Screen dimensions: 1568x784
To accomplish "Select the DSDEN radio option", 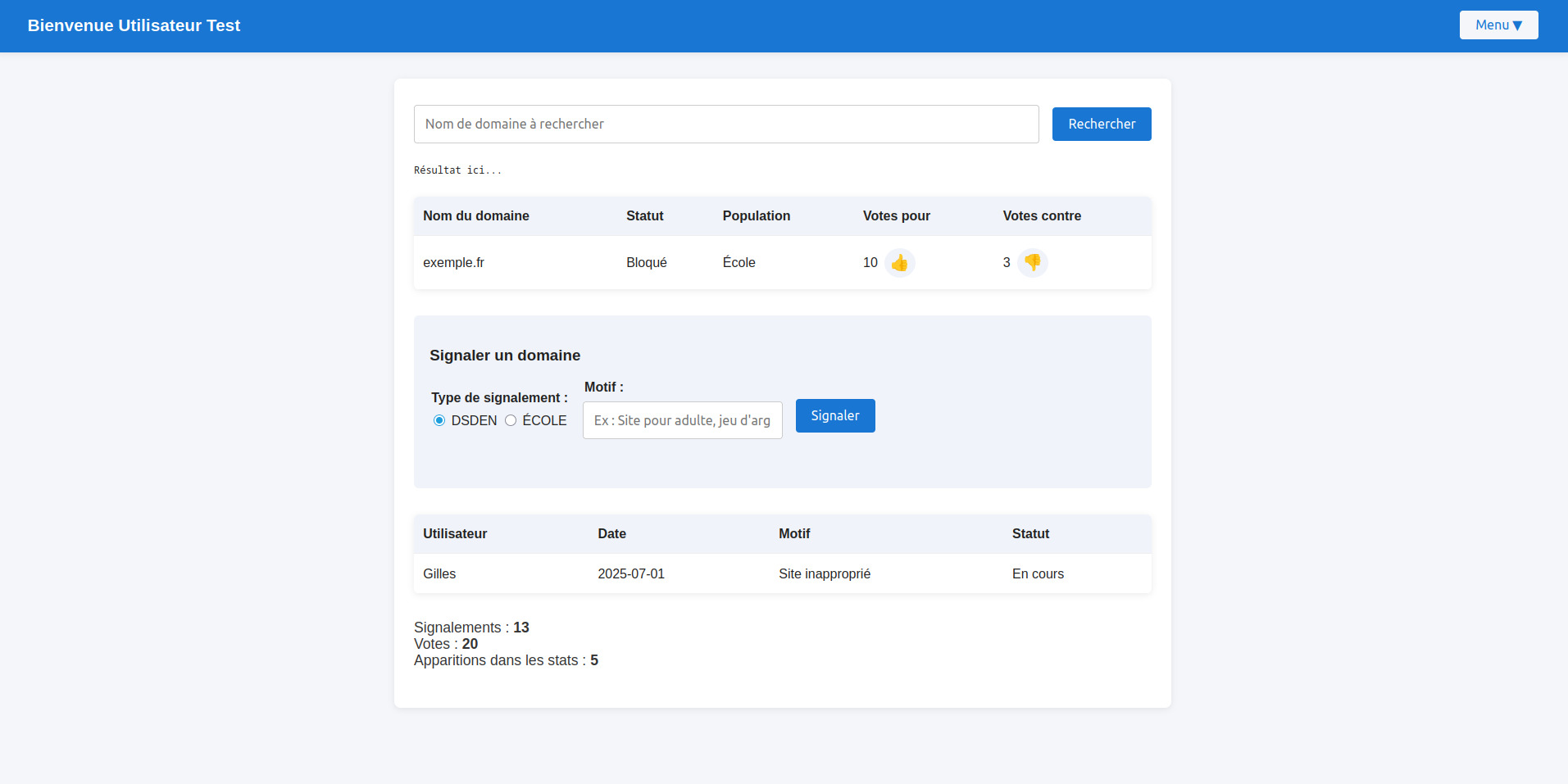I will (x=439, y=420).
